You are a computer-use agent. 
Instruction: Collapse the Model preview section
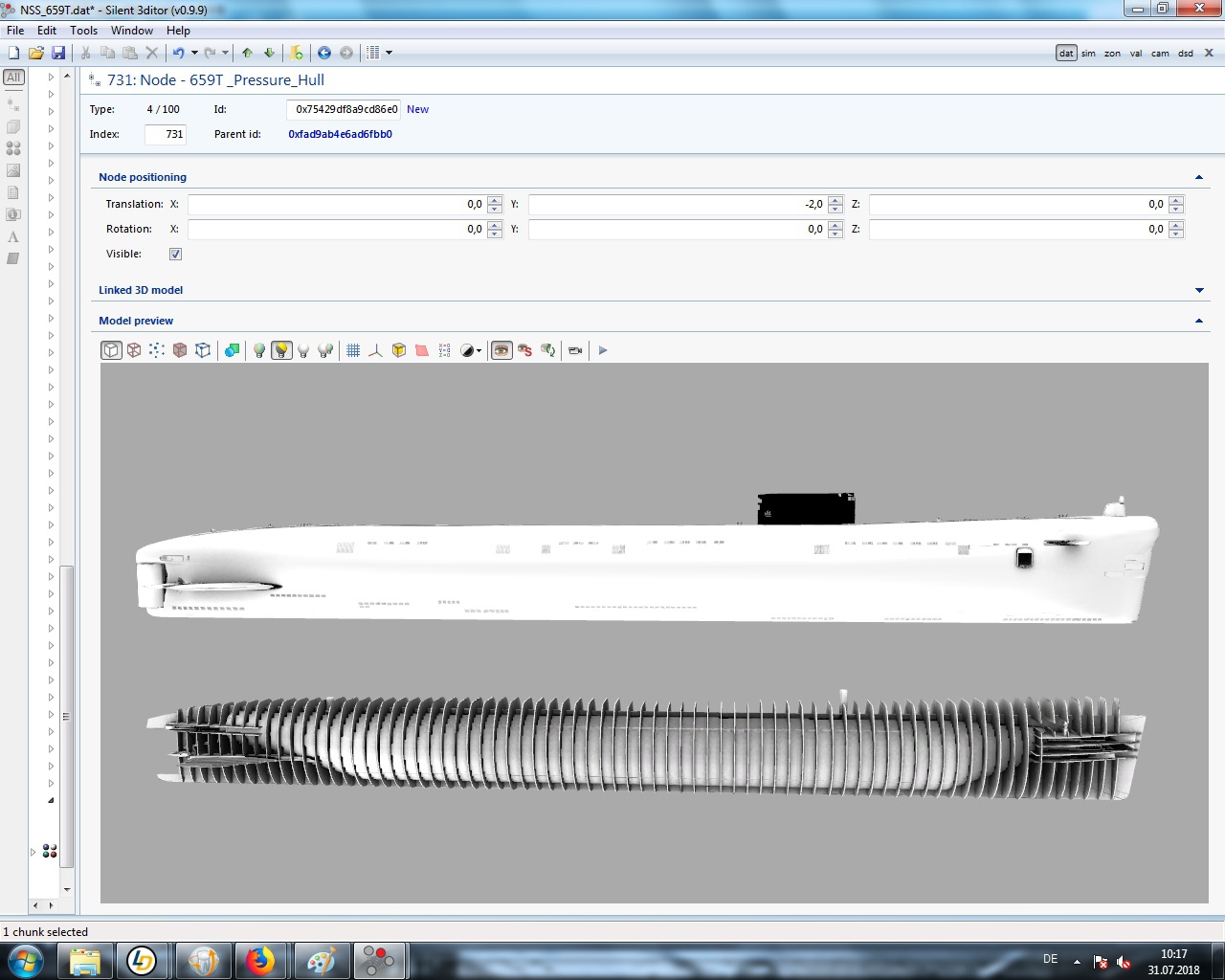(1199, 321)
